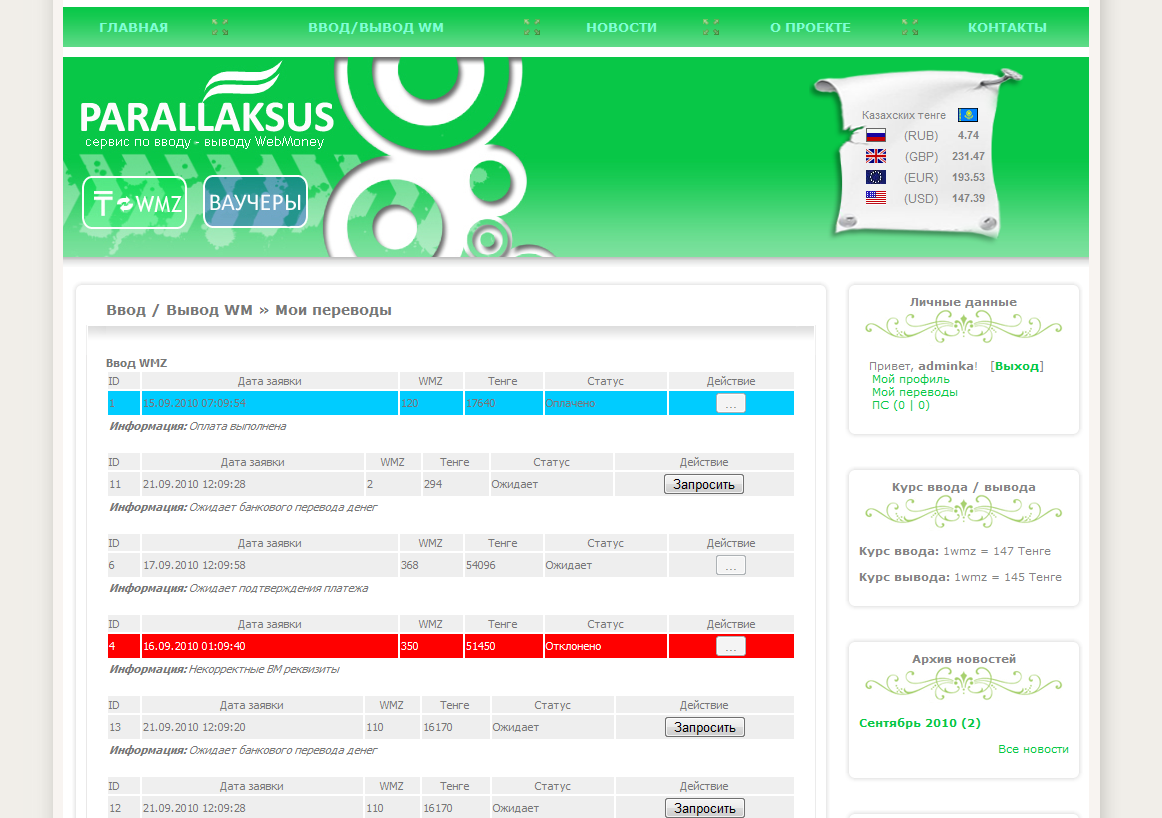
Task: Open О ПРОЕКТЕ menu item
Action: [x=810, y=27]
